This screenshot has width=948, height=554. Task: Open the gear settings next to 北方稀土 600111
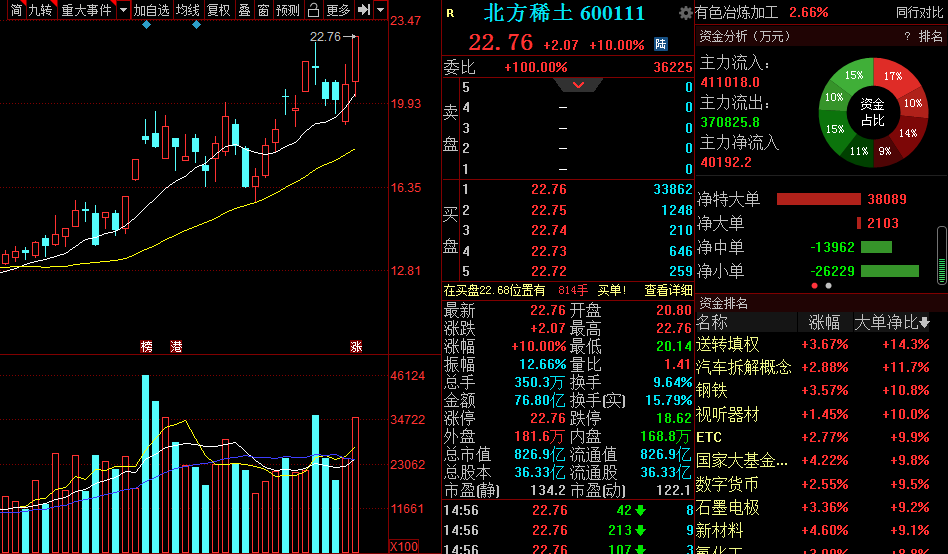tap(685, 13)
